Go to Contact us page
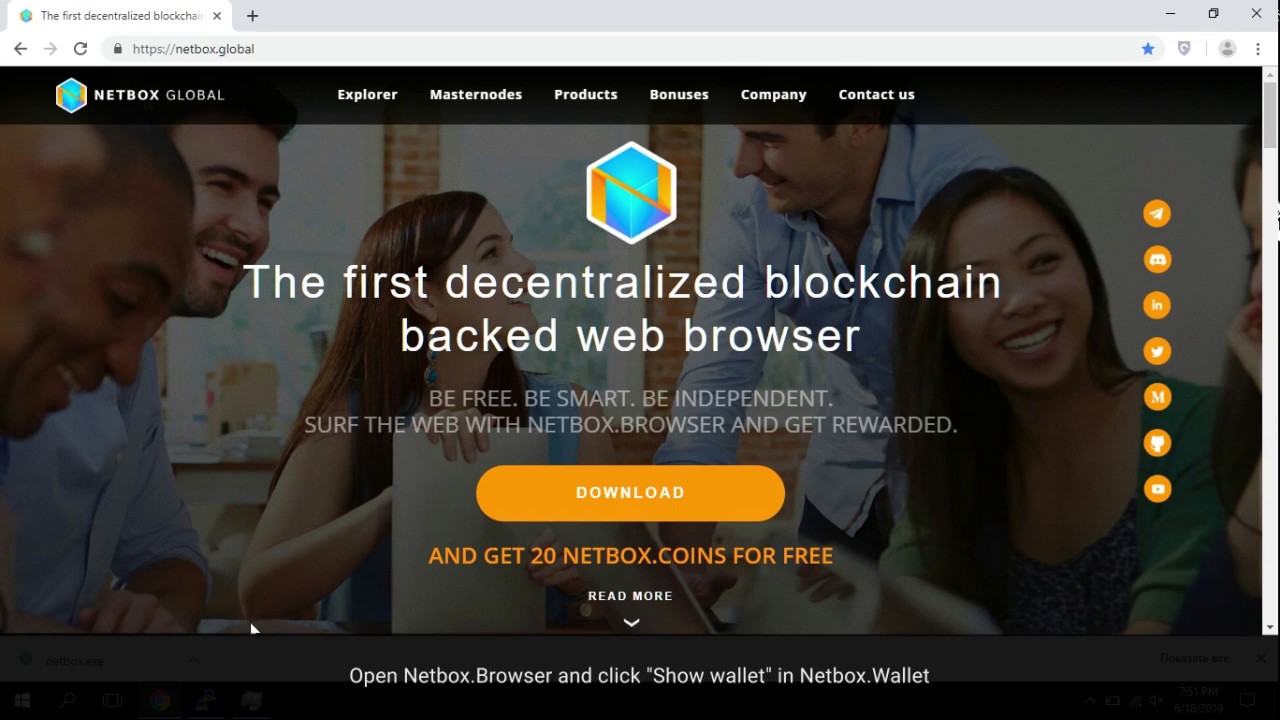 (876, 94)
